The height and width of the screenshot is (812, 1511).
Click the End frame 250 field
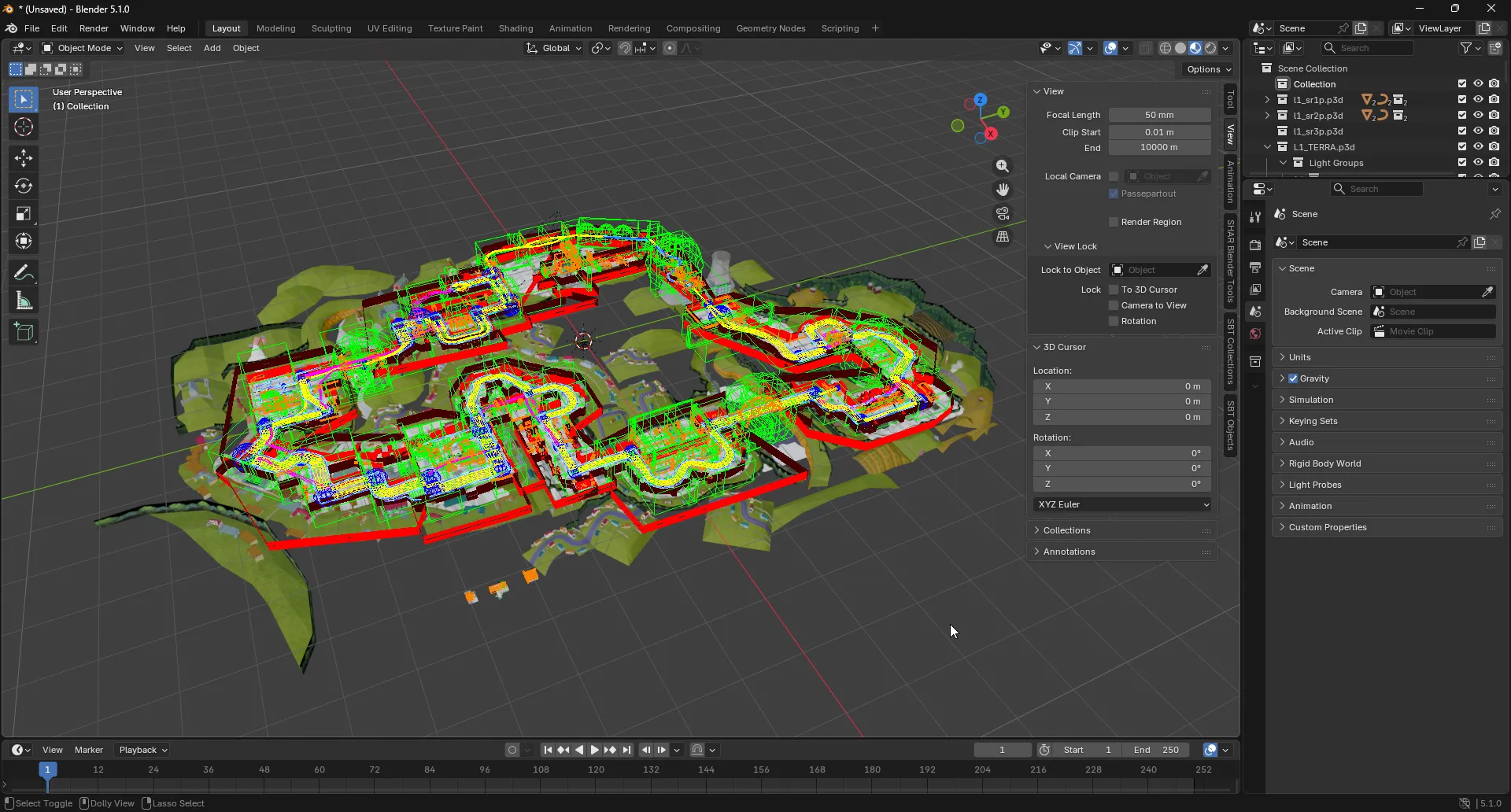1156,750
